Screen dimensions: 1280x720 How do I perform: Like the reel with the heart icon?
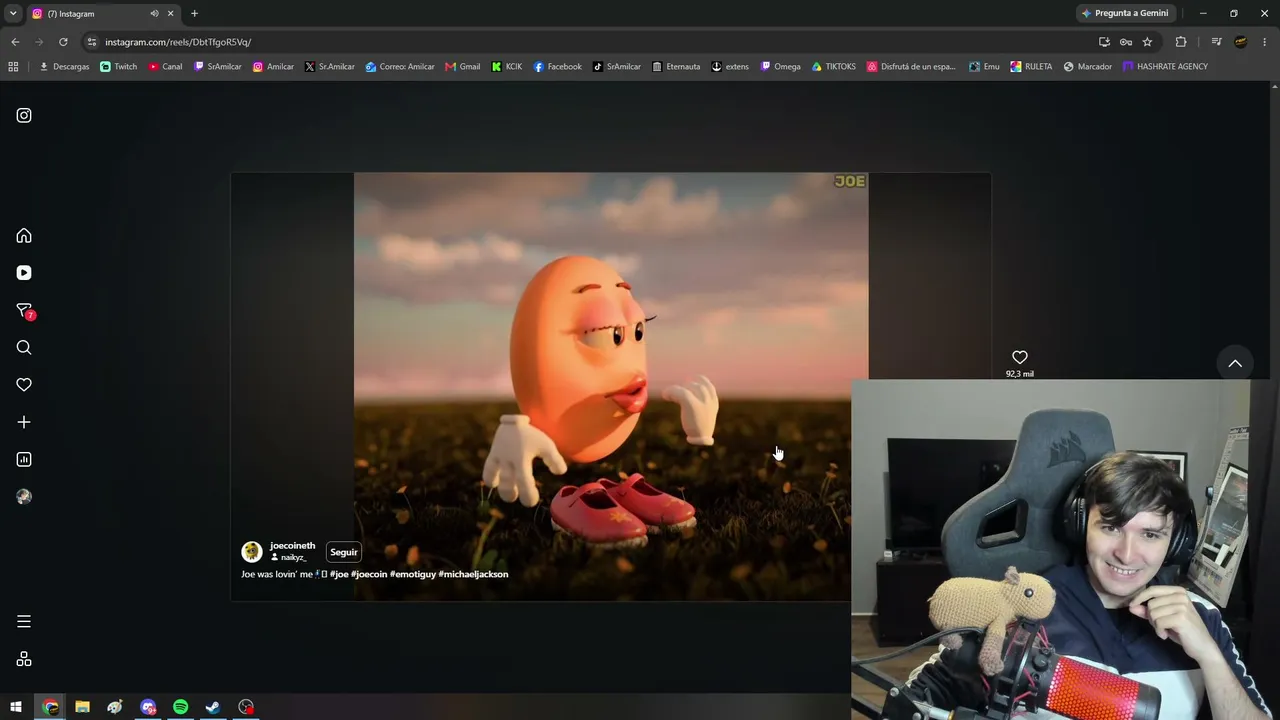1020,357
